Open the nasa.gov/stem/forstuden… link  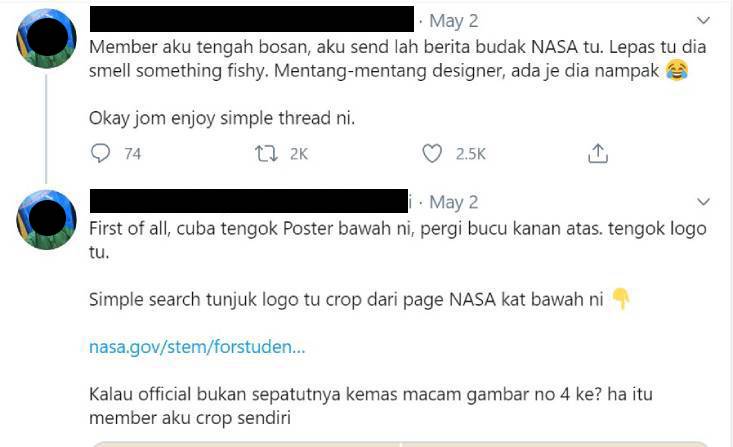[x=197, y=348]
